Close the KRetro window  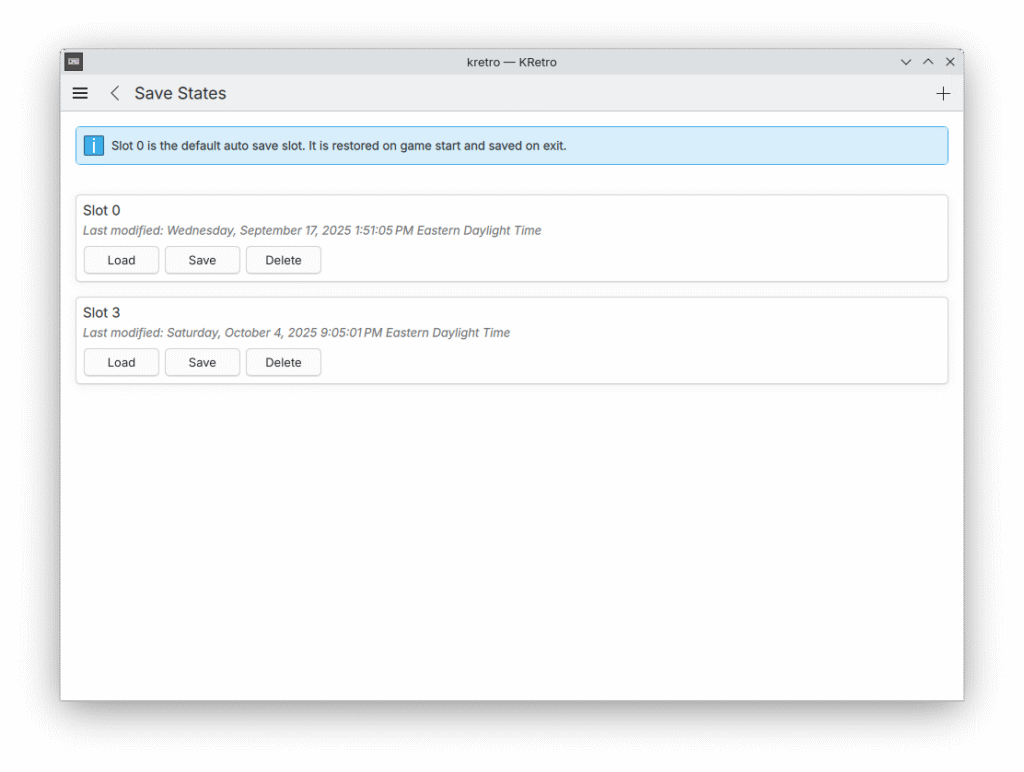point(950,62)
